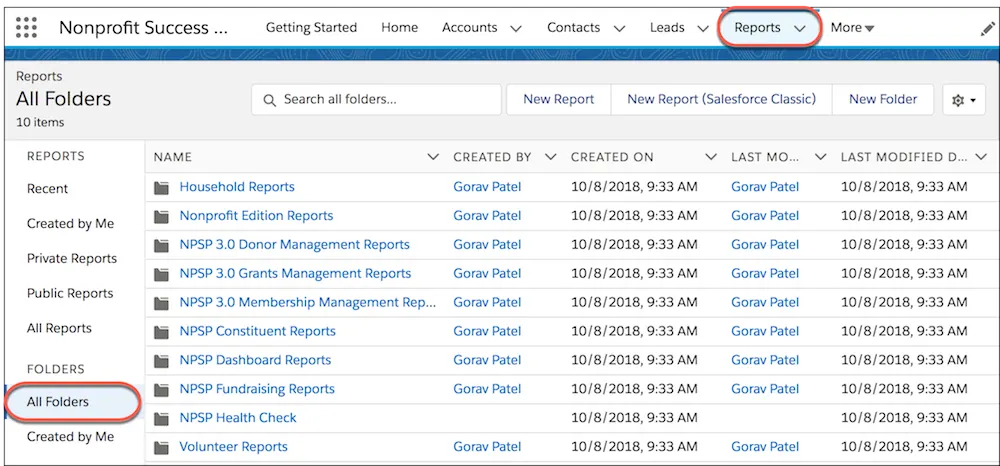Click the New Folder button
The width and height of the screenshot is (1000, 466).
pos(883,99)
